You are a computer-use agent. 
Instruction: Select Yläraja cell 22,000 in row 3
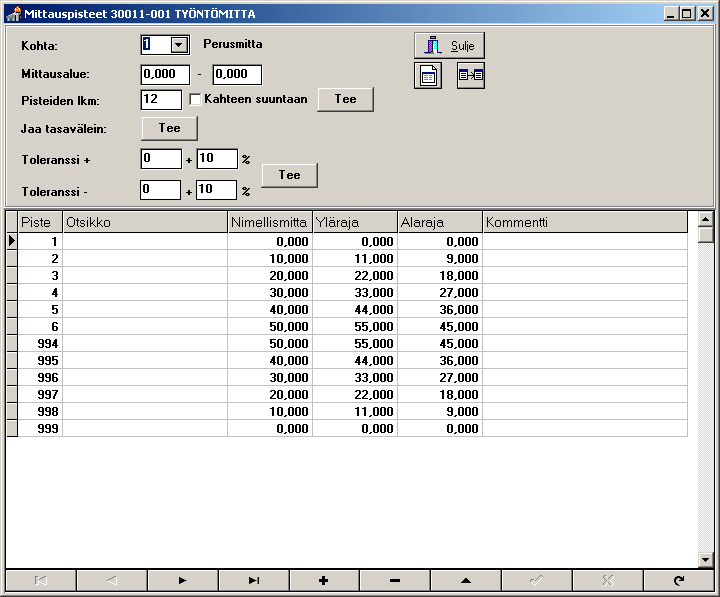point(355,276)
